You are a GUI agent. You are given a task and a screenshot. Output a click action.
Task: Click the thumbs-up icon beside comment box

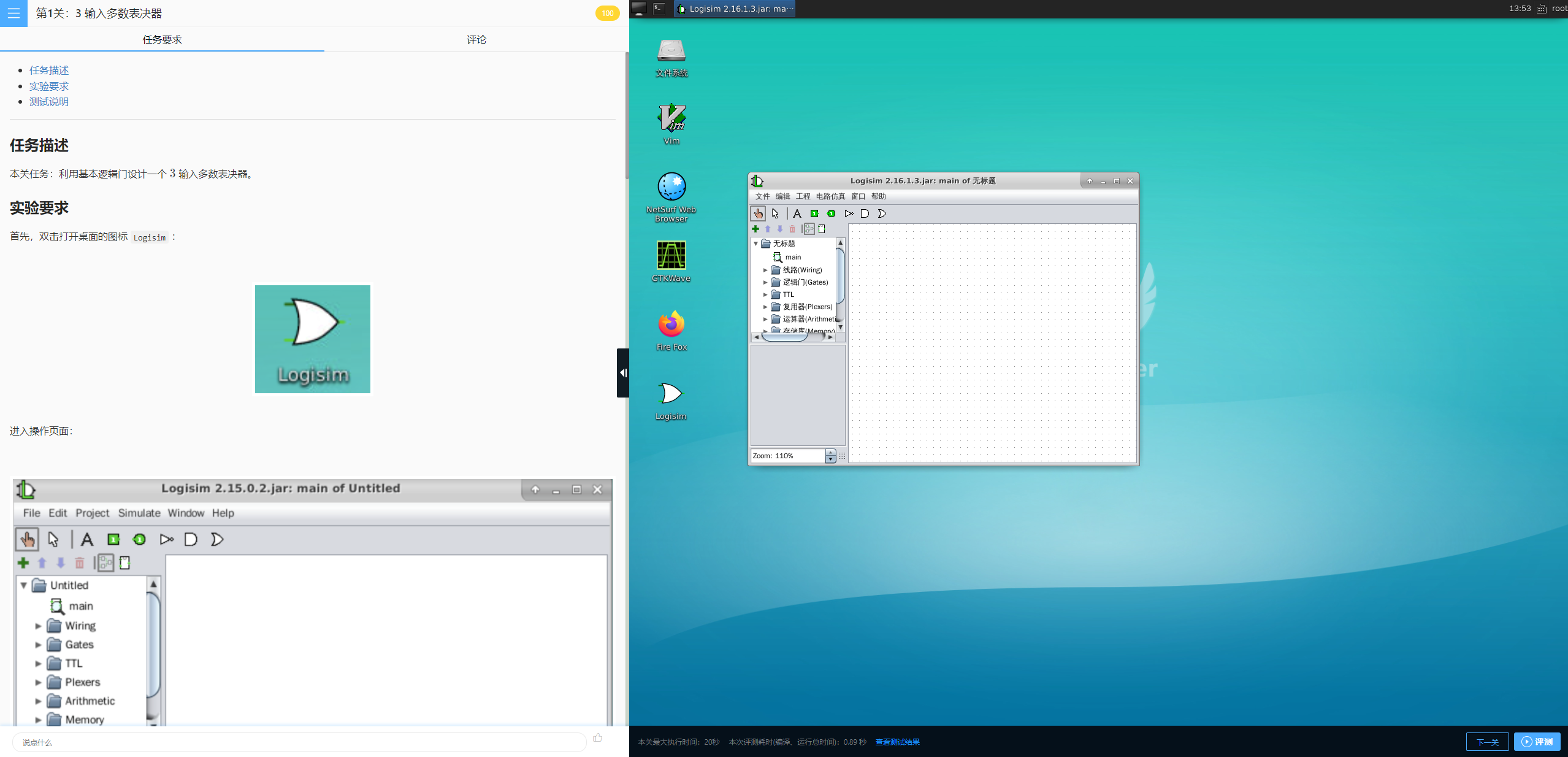(x=598, y=737)
